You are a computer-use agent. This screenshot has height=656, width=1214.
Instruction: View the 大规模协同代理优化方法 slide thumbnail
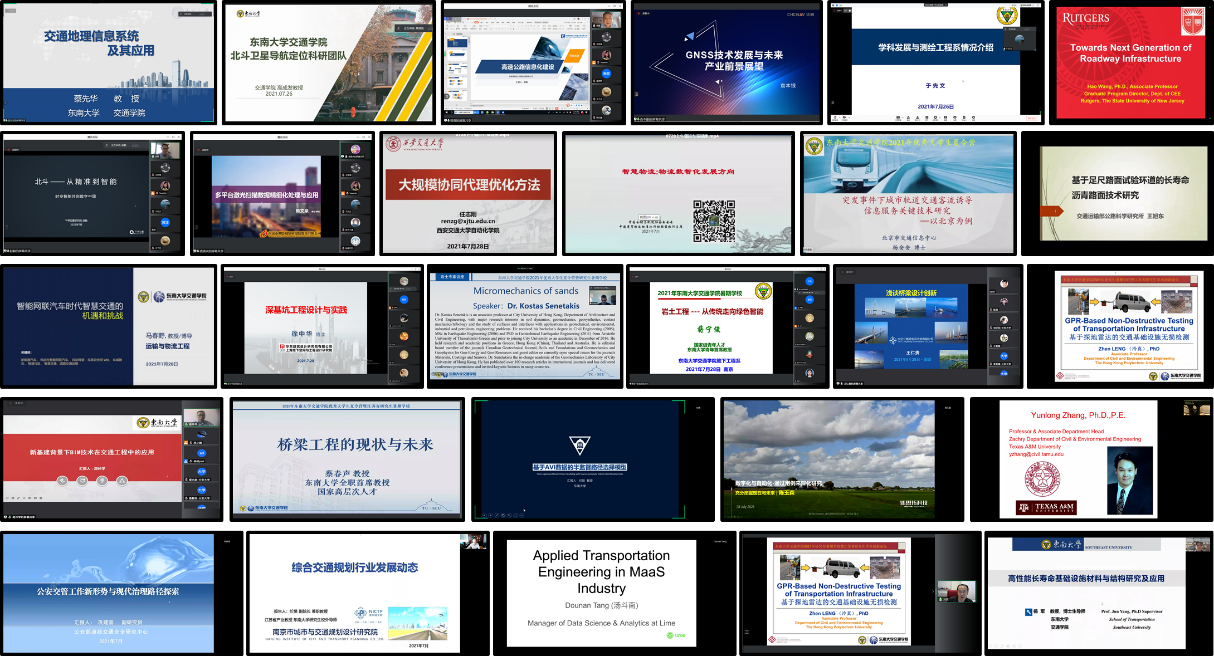(x=468, y=194)
